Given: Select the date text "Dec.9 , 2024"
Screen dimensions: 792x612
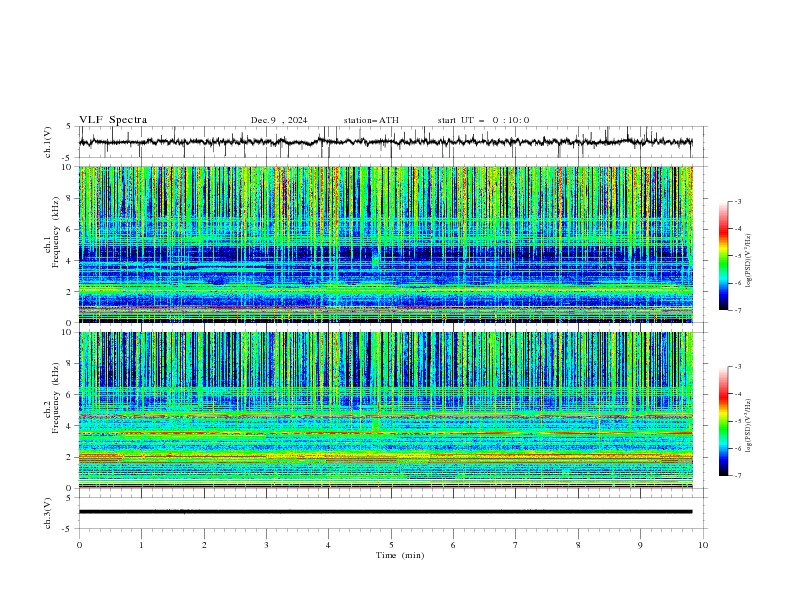Looking at the screenshot, I should click(279, 120).
